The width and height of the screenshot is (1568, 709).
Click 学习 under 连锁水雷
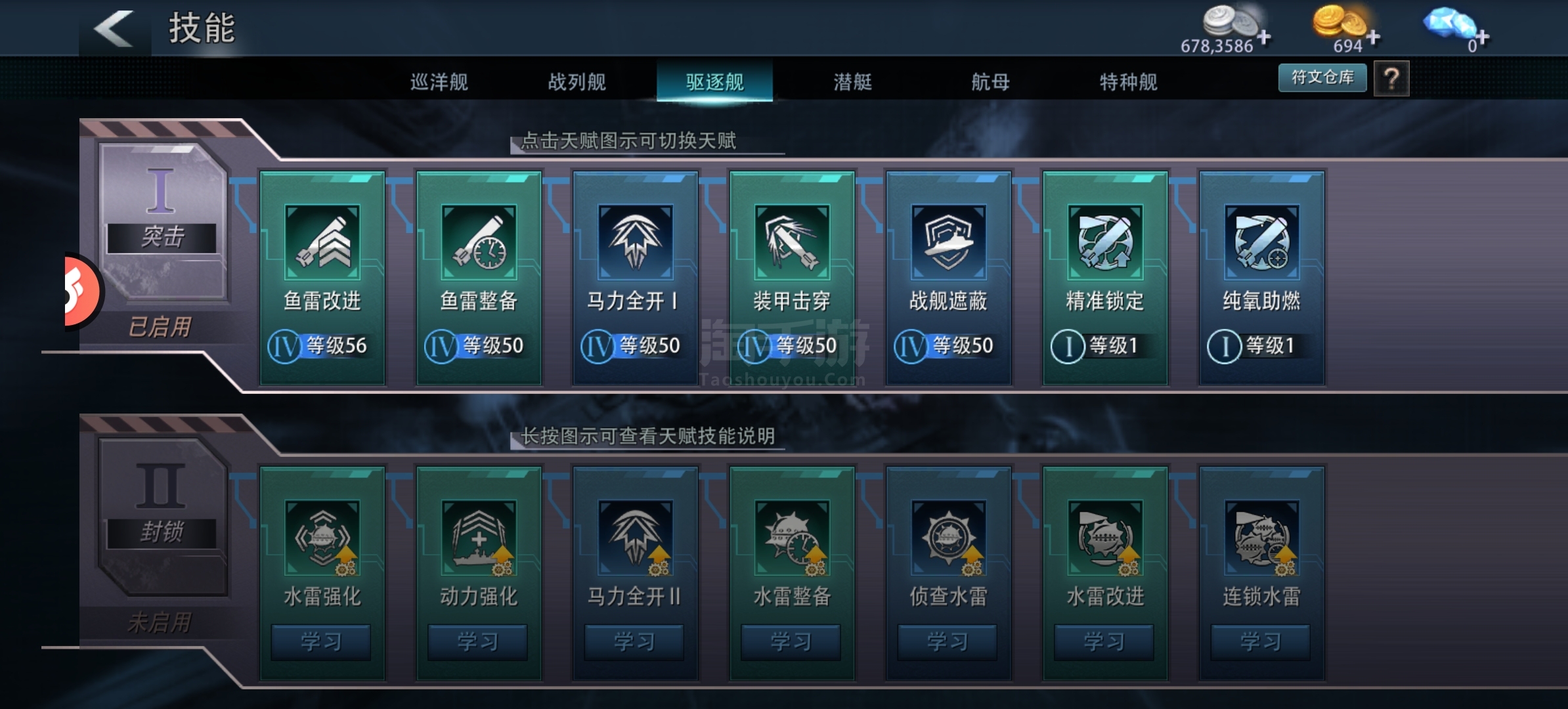point(1261,641)
